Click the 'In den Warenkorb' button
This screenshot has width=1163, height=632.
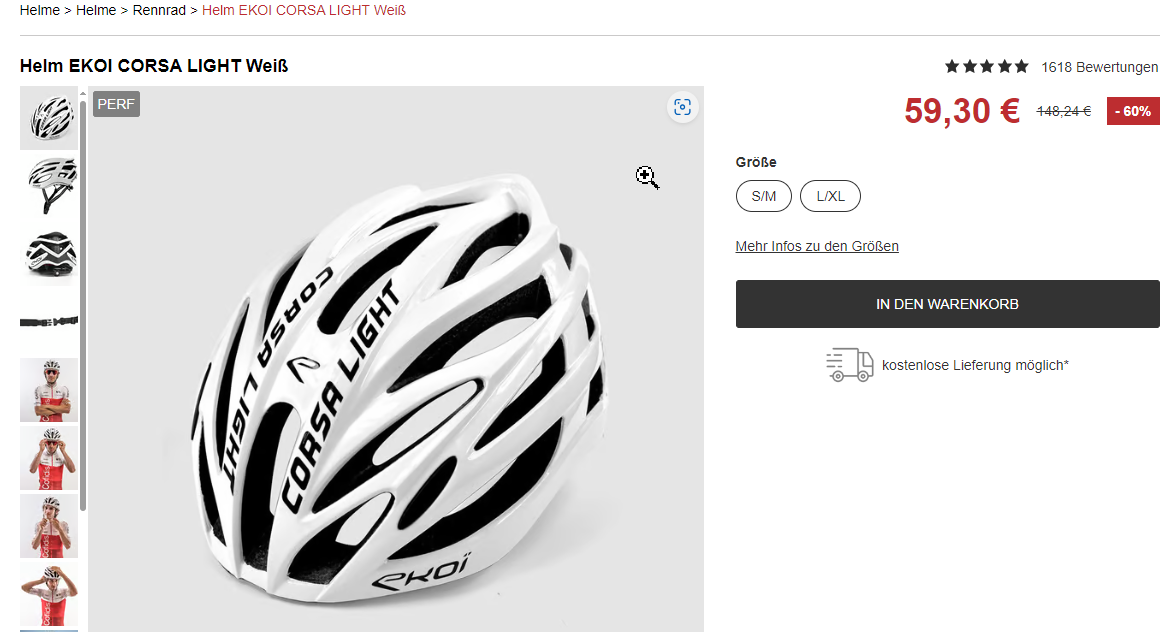click(x=947, y=304)
